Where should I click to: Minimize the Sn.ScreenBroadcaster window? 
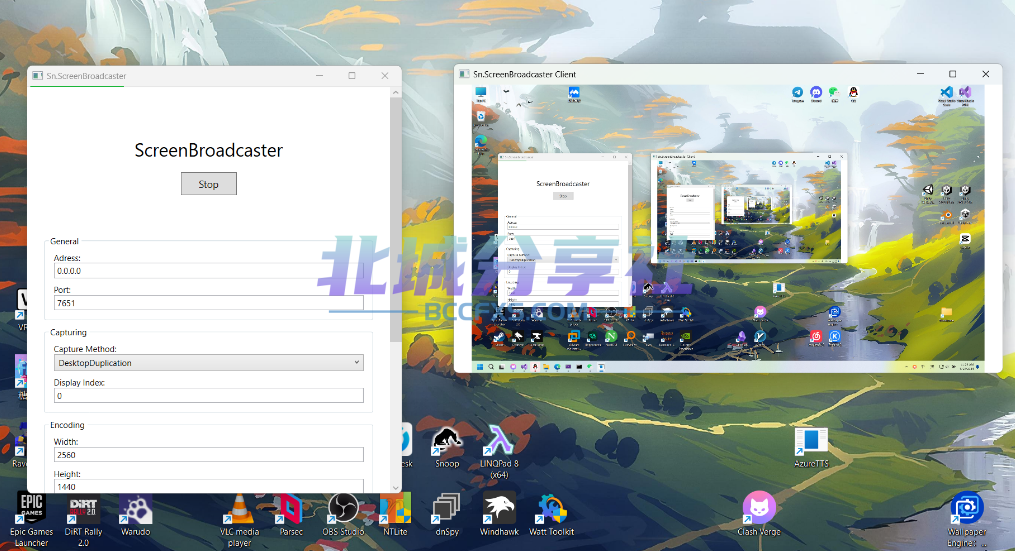[x=319, y=76]
